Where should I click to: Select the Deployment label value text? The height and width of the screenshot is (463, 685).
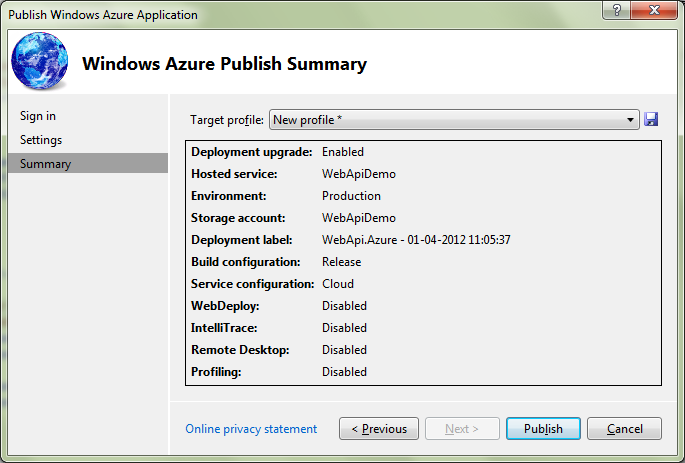[416, 240]
